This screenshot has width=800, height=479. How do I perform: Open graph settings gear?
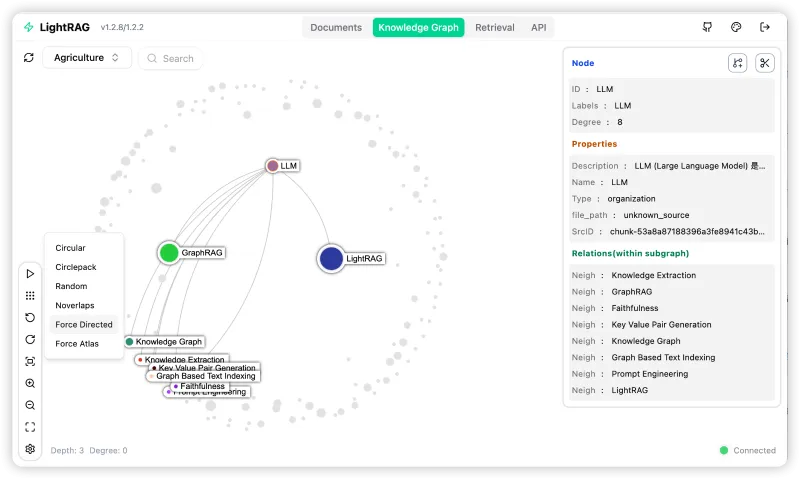pyautogui.click(x=30, y=449)
